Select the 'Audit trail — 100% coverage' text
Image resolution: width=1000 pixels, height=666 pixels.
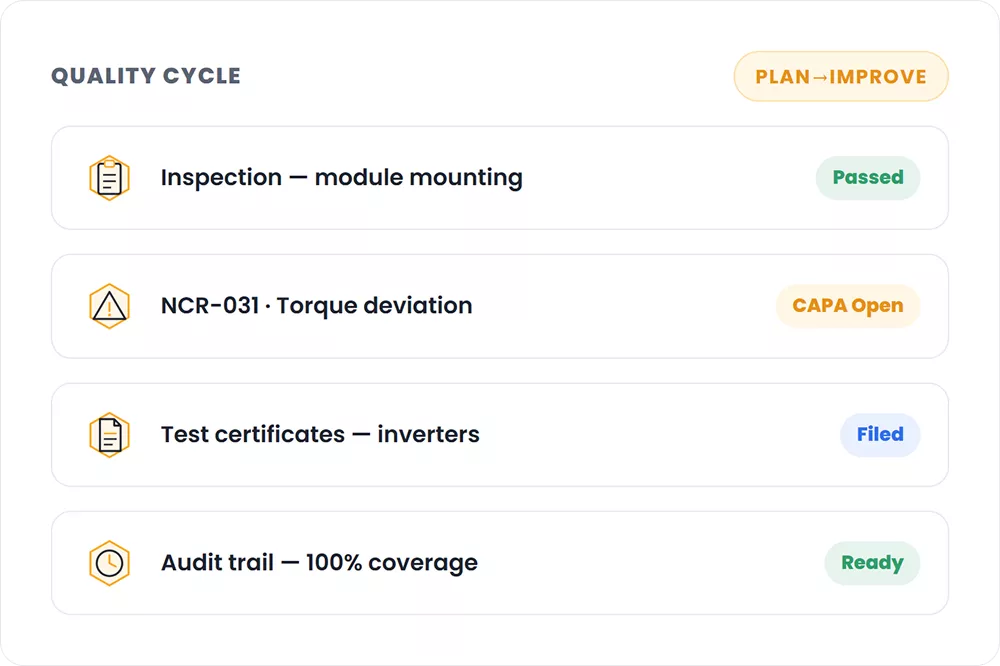click(x=319, y=563)
